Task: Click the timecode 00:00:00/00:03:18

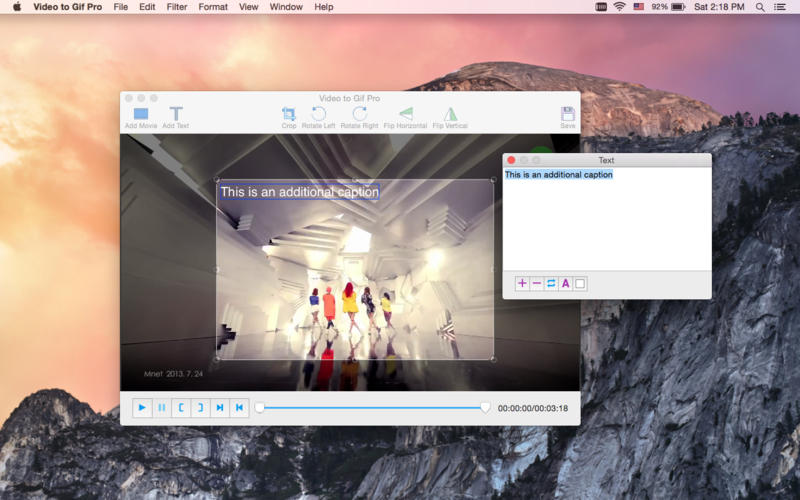Action: (533, 408)
